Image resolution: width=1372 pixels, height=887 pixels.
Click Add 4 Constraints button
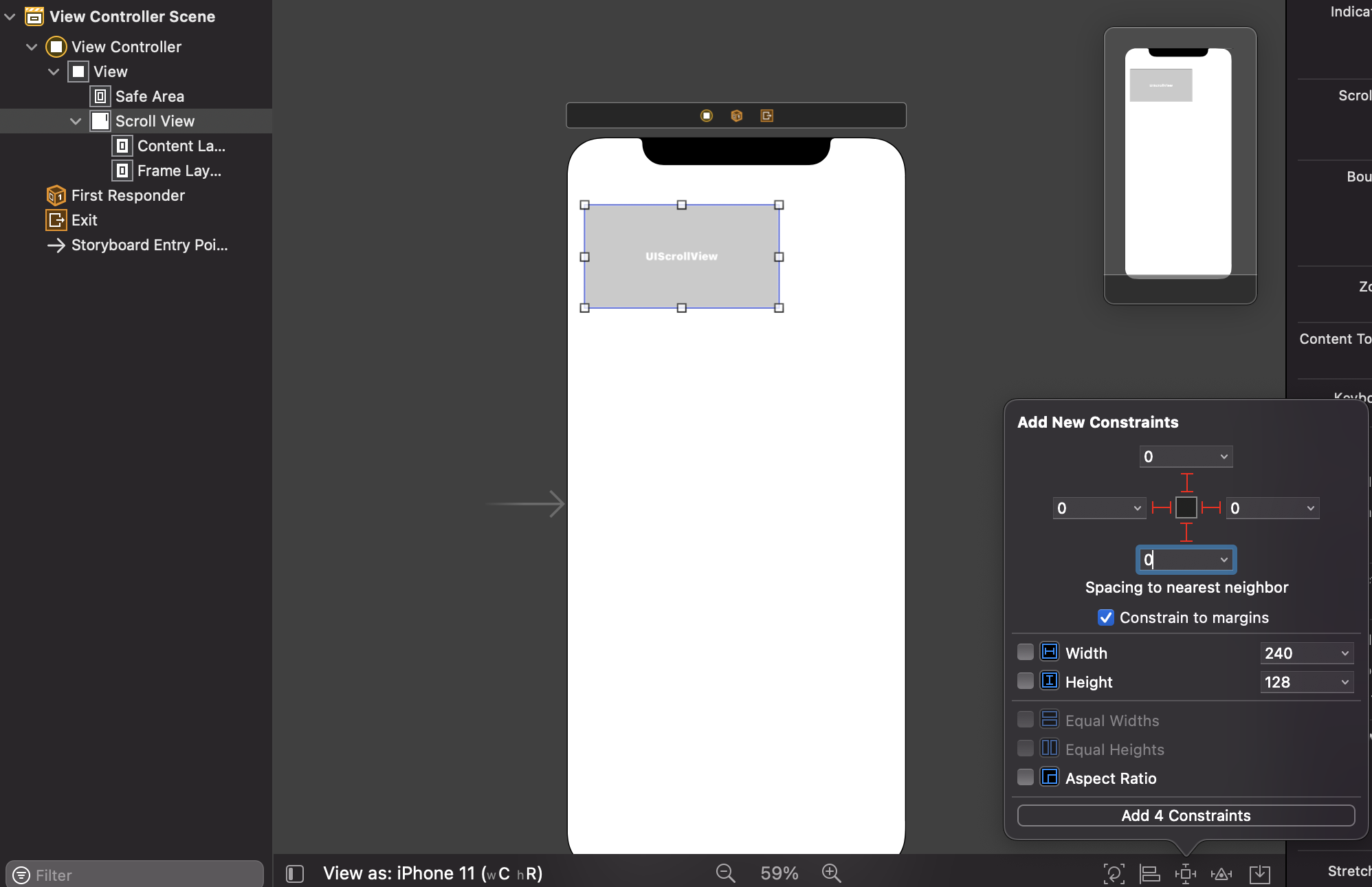tap(1186, 815)
